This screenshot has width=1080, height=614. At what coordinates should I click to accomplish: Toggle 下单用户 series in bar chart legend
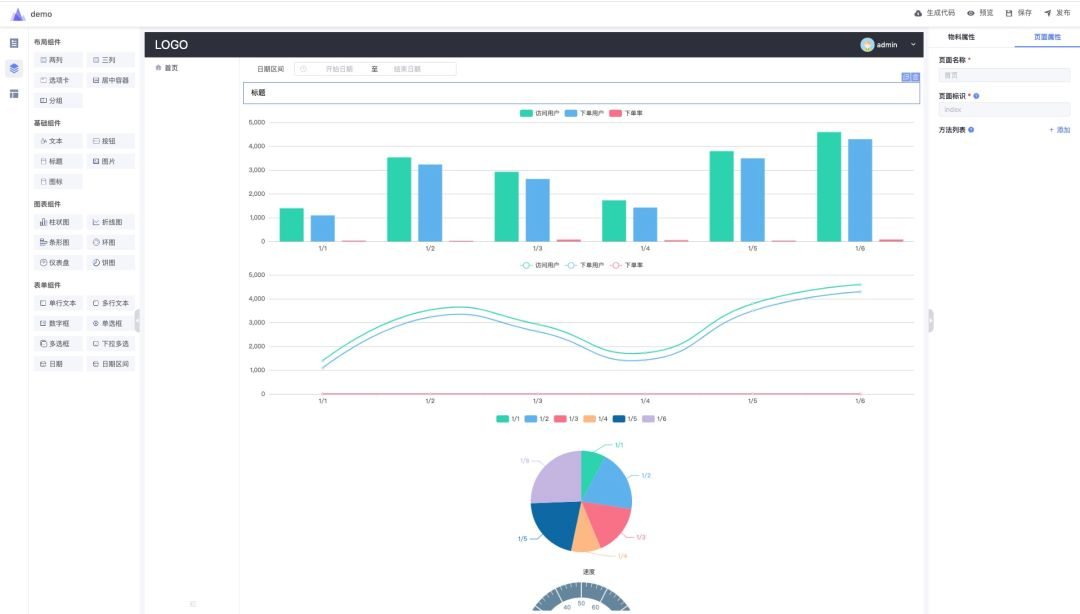pyautogui.click(x=584, y=113)
